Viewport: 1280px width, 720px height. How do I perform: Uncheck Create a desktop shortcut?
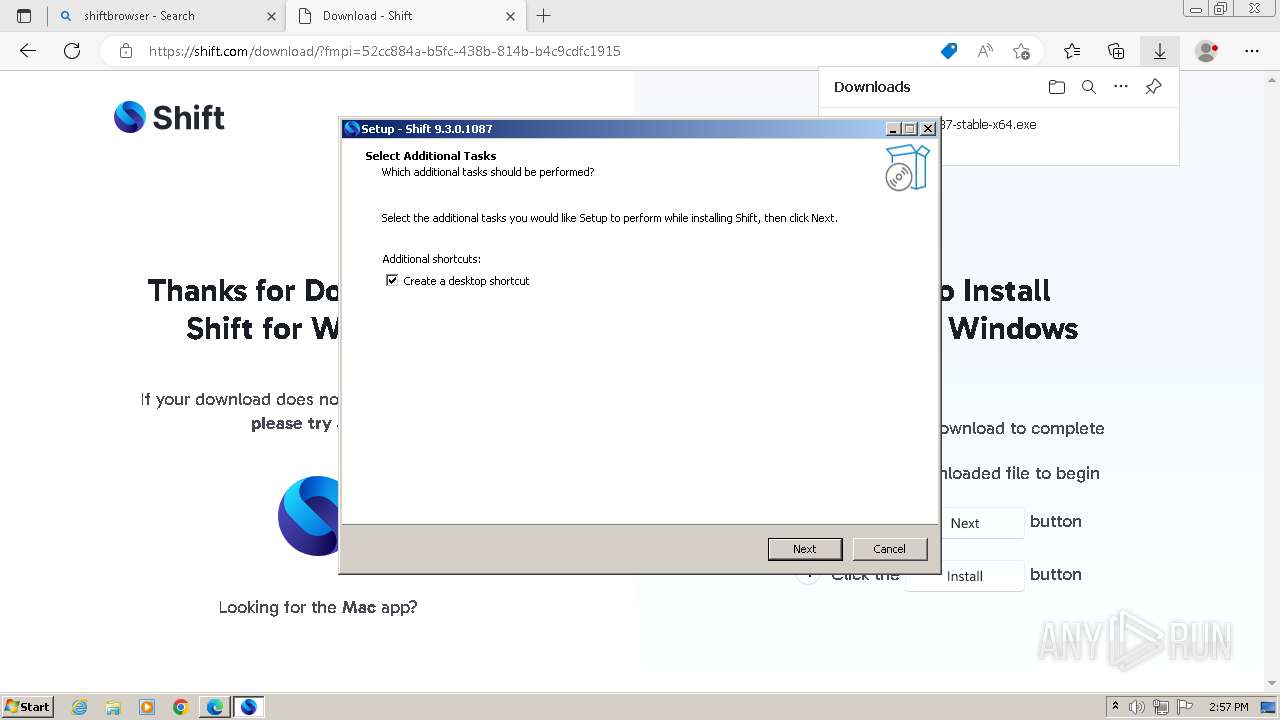click(392, 281)
